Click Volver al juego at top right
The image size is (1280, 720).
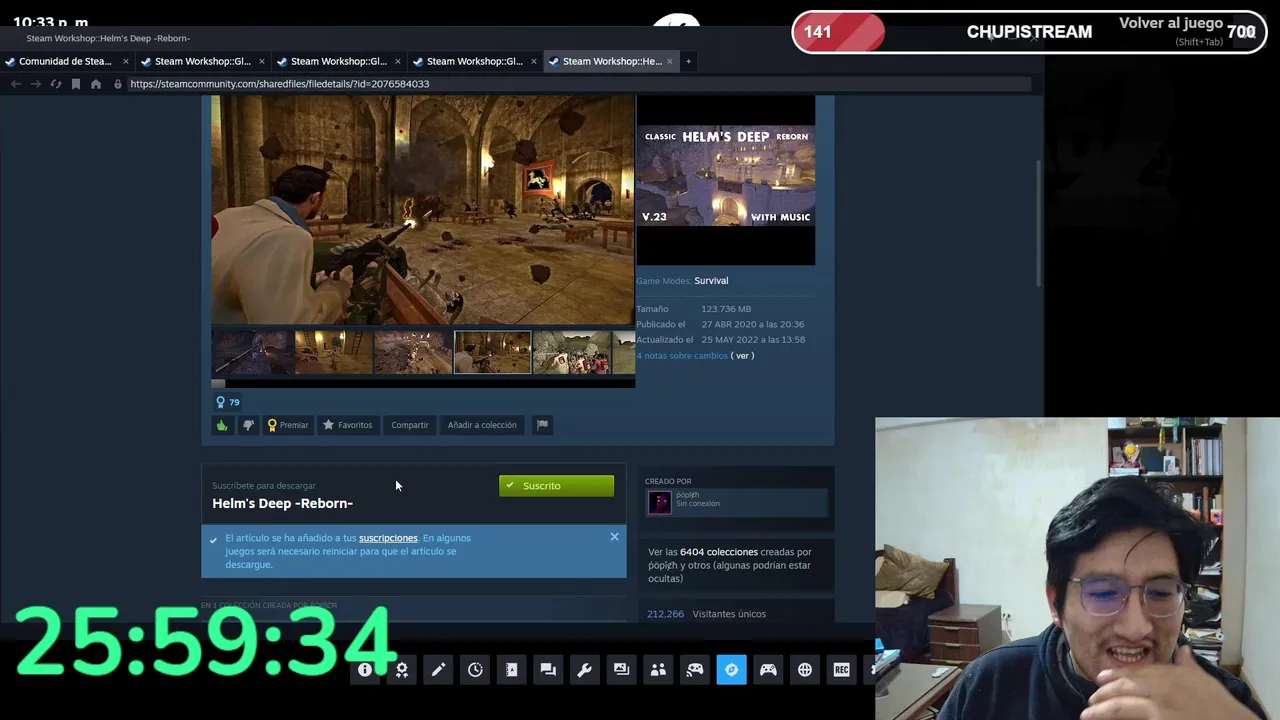(x=1171, y=23)
